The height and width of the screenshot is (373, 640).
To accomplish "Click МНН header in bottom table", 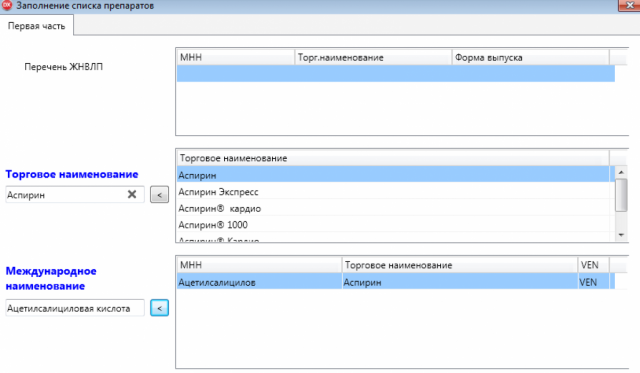I will [x=259, y=265].
